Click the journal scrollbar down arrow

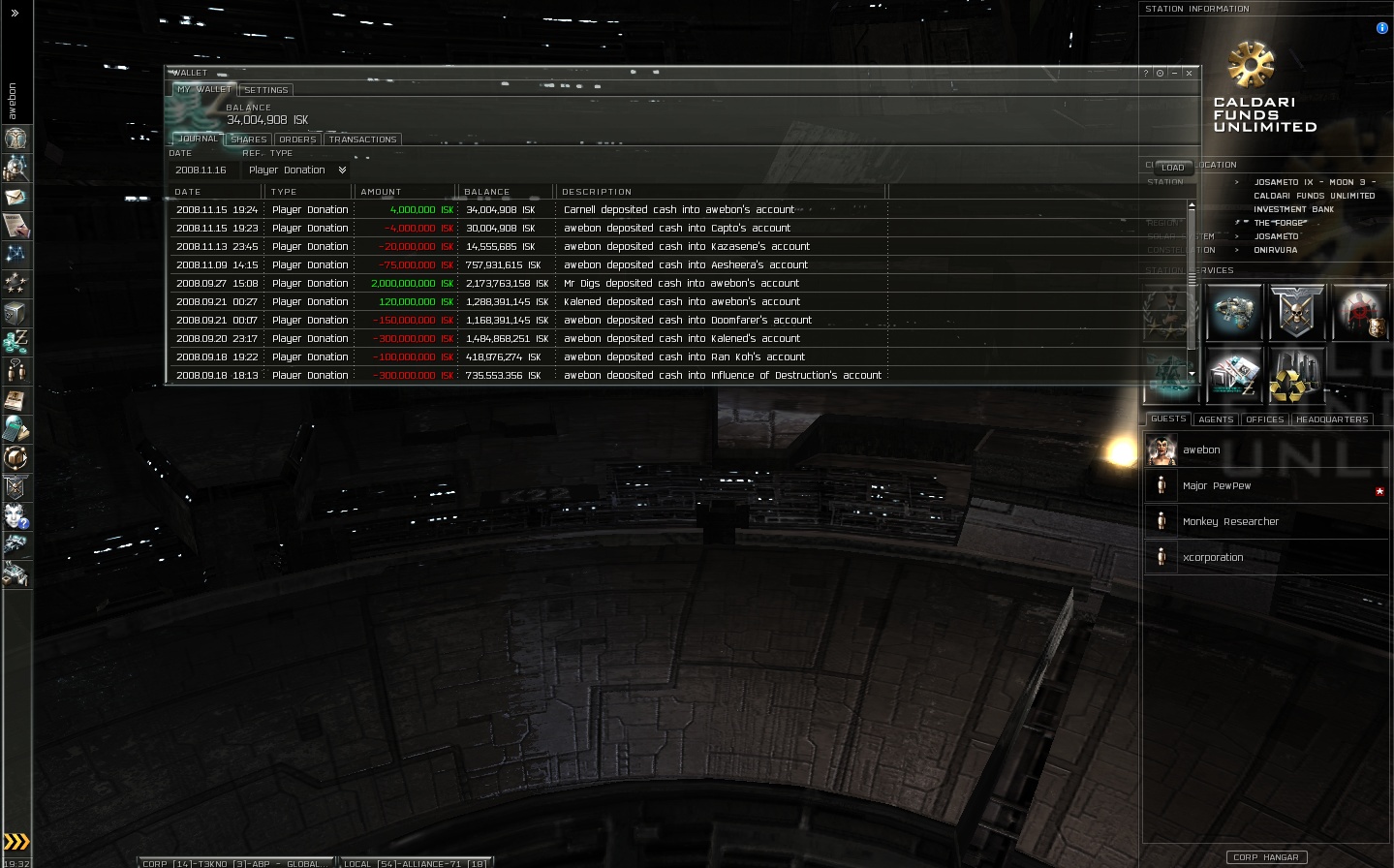[x=1192, y=374]
